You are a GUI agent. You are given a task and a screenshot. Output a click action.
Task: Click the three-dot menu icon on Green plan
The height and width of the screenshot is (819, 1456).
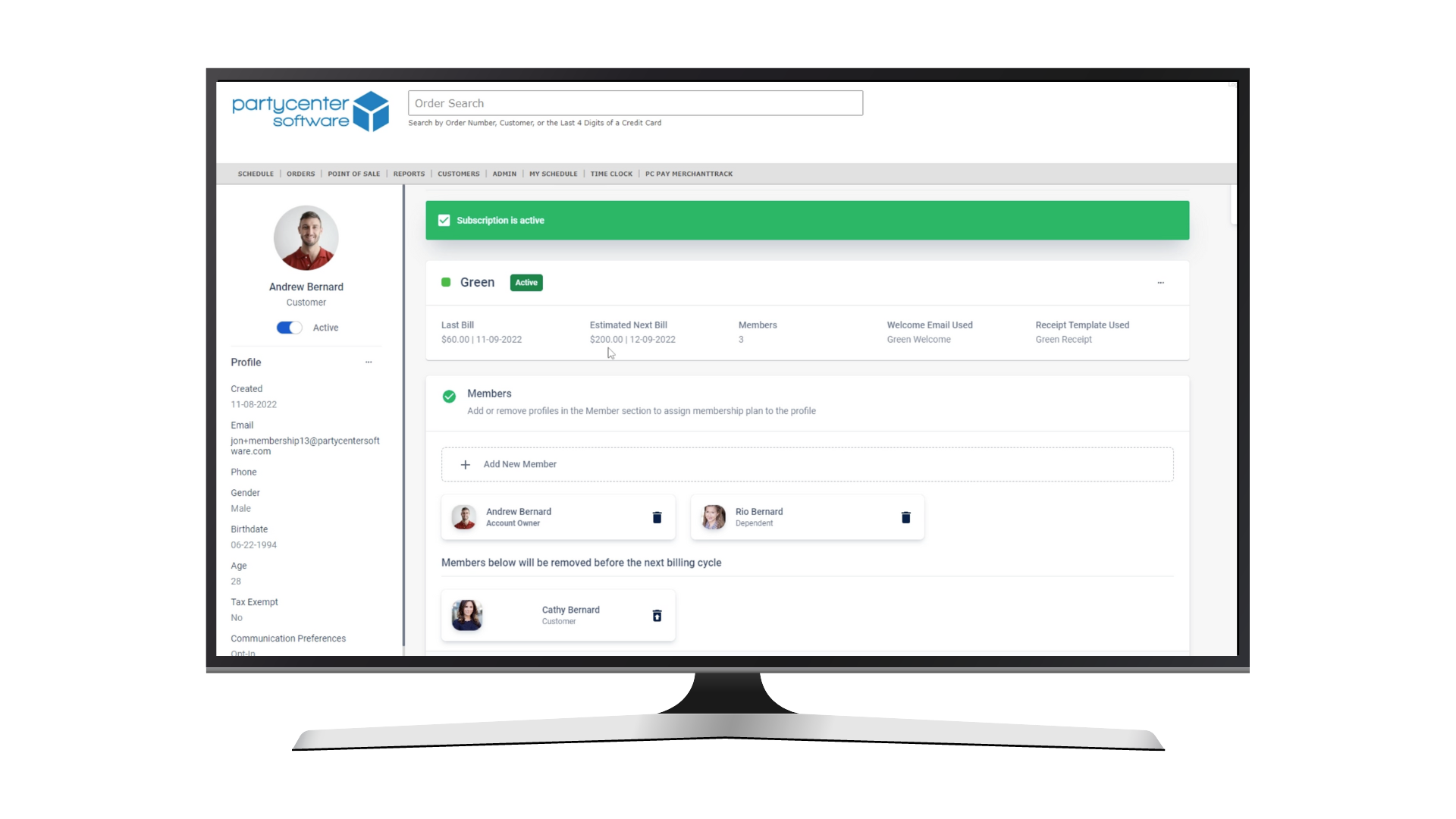point(1161,281)
